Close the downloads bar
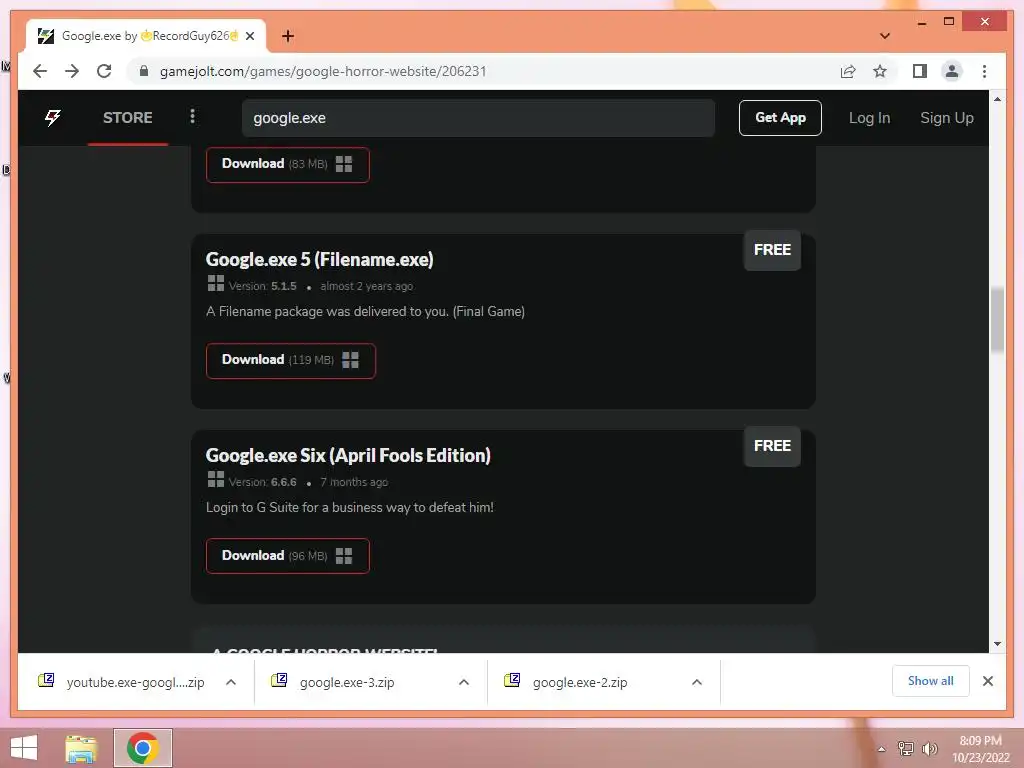 (x=988, y=681)
